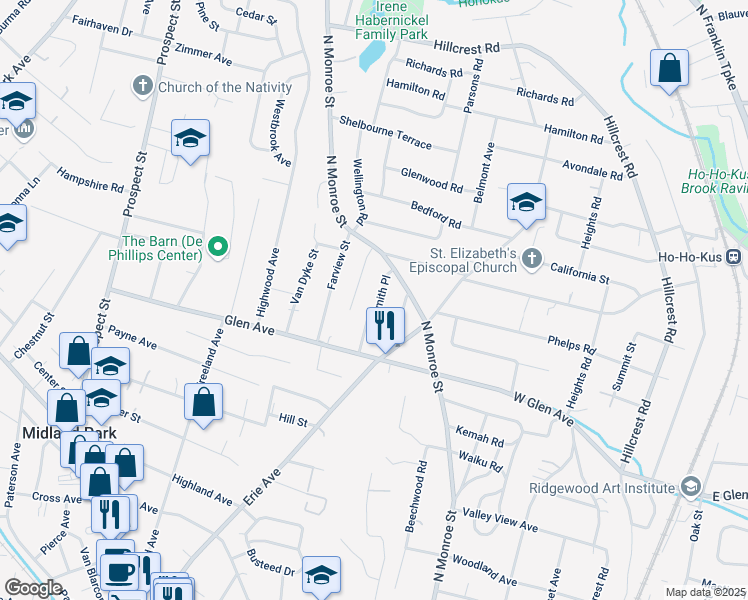Open the school marker near Bedford Rd
Viewport: 748px width, 600px height.
[x=526, y=204]
